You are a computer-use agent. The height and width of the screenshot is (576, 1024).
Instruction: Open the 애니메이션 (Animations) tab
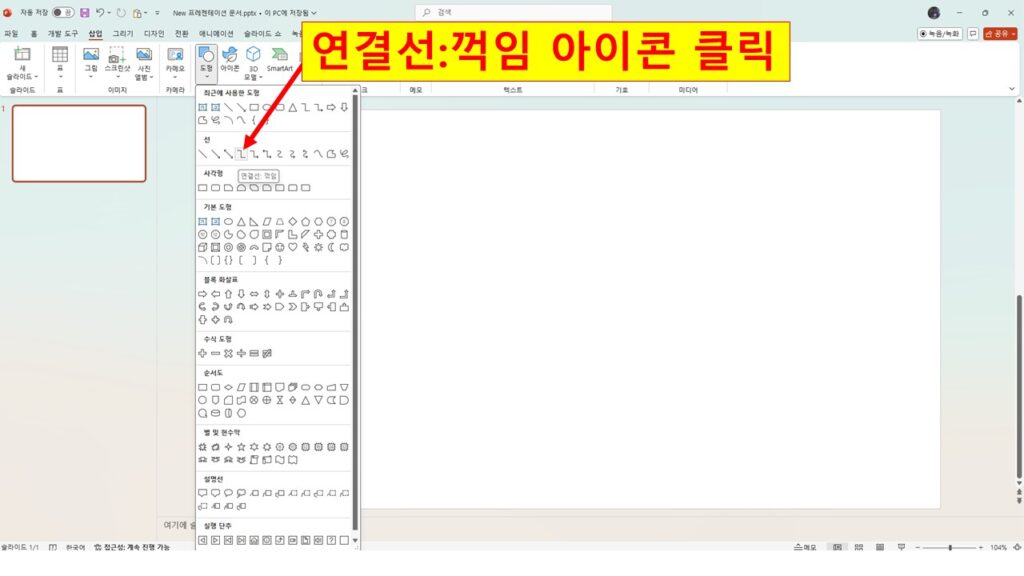point(216,33)
